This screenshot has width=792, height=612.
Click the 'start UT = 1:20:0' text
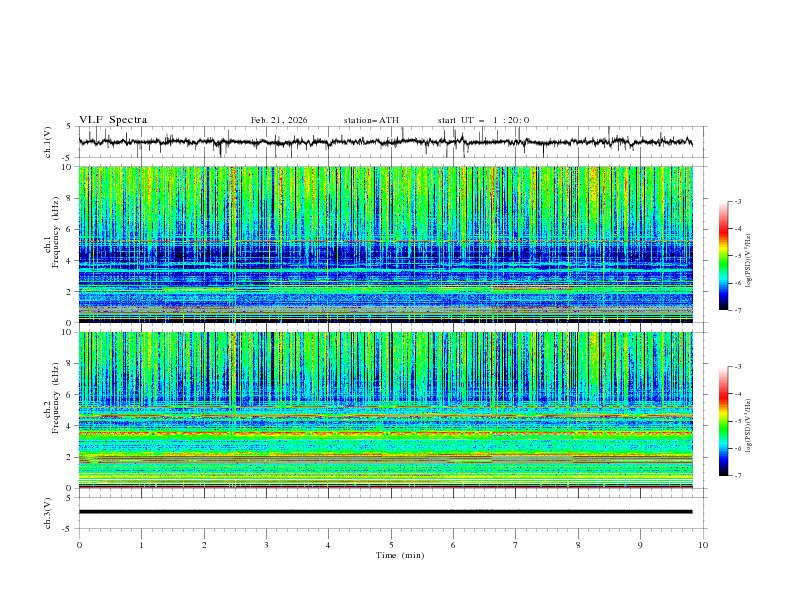483,120
